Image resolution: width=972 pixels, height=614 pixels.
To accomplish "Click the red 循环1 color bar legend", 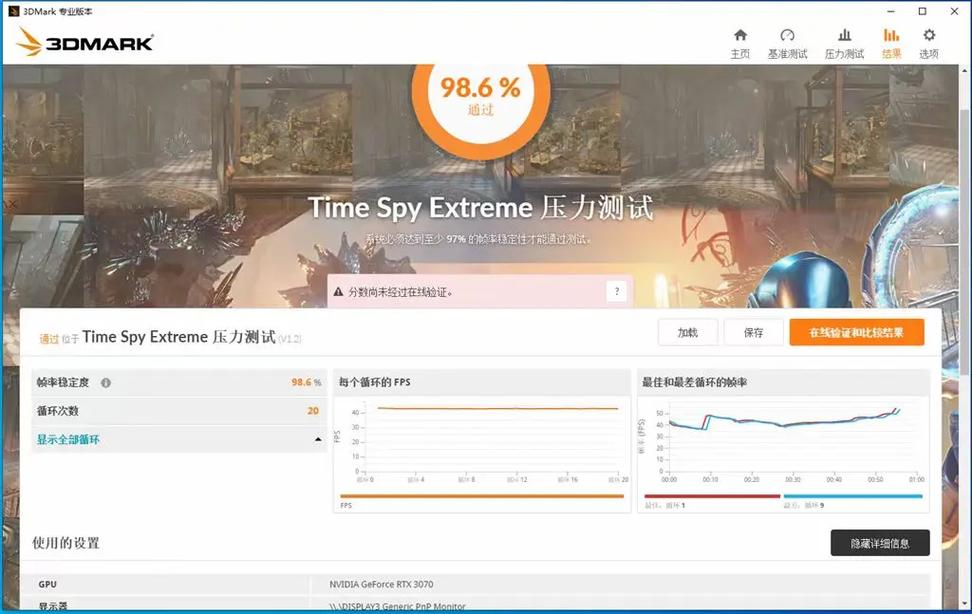I will tap(715, 493).
